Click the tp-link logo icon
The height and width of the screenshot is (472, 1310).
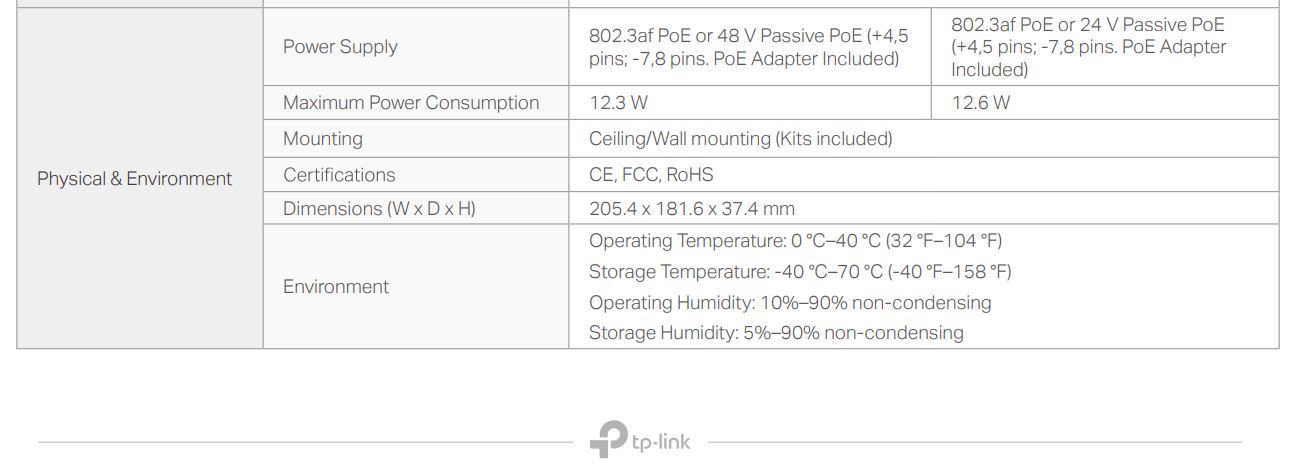pyautogui.click(x=608, y=440)
